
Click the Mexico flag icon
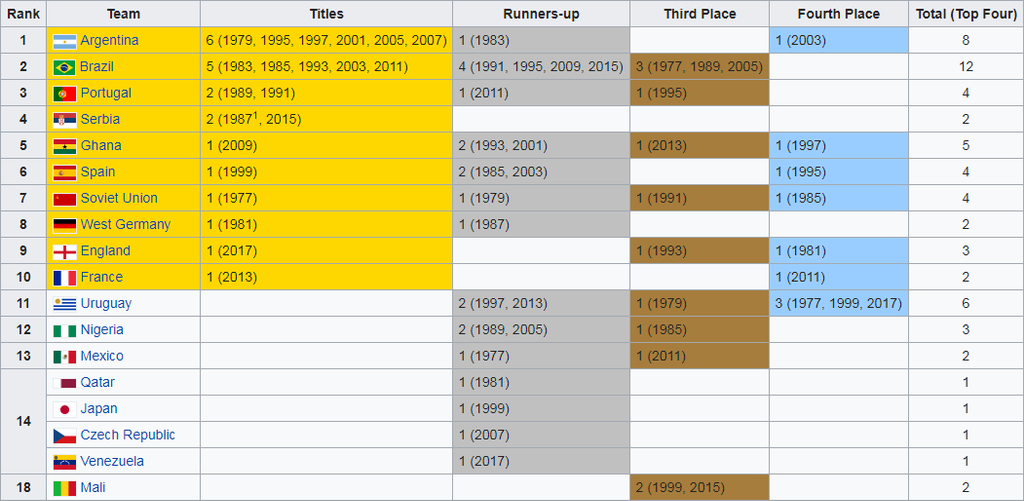(x=65, y=357)
